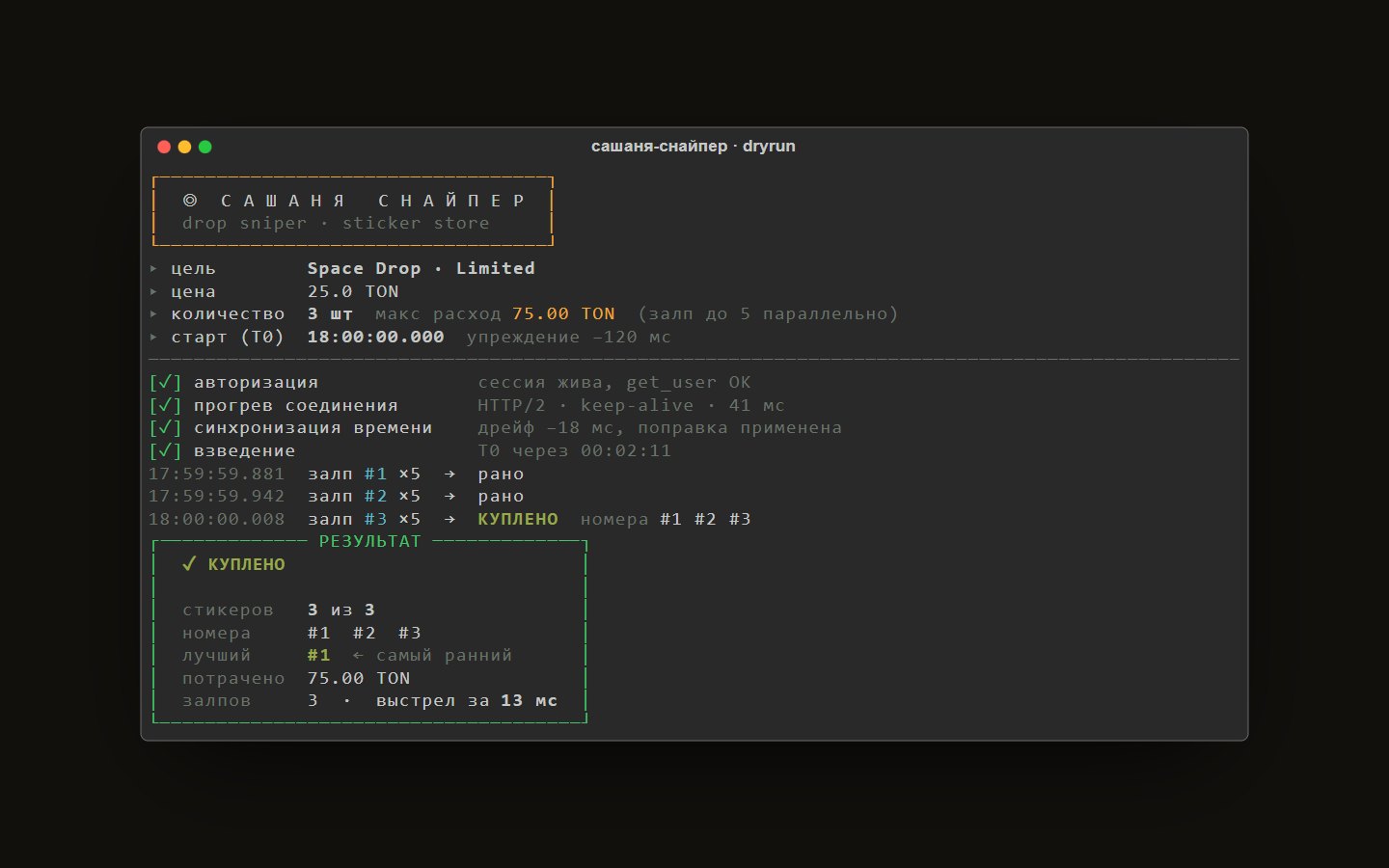Click the window title сашаня-снайпер · dryrun

coord(694,147)
